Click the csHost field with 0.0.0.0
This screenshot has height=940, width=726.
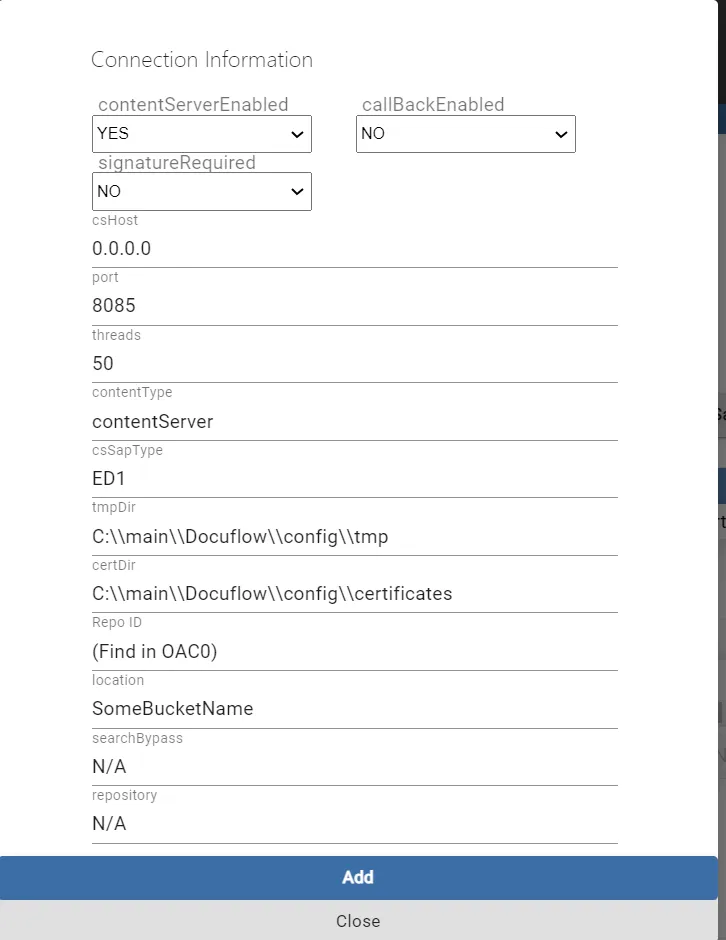click(x=355, y=248)
